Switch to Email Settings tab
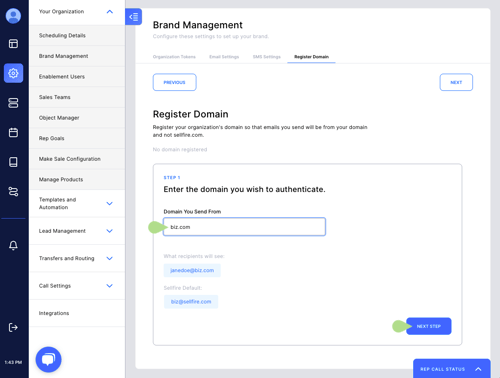Screen dimensions: 500x378 tap(224, 57)
